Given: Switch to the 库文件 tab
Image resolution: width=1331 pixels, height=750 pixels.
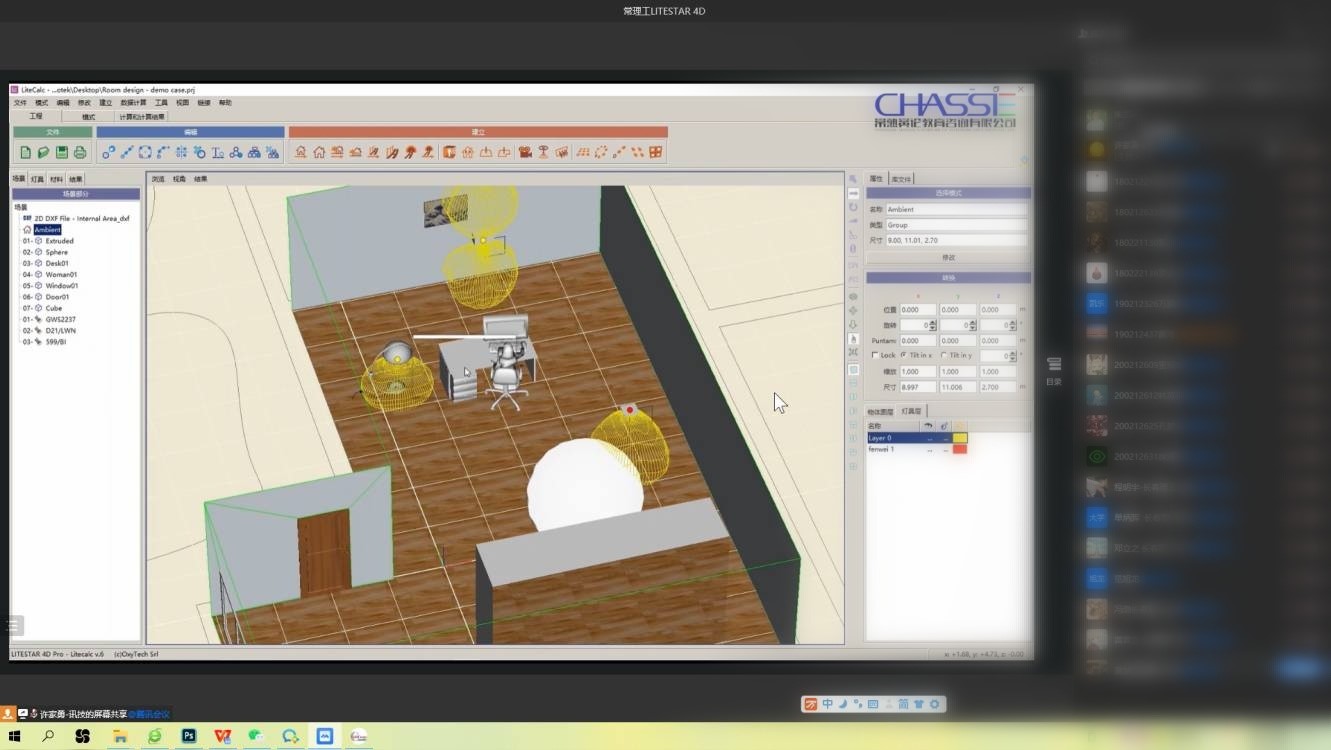Looking at the screenshot, I should [x=901, y=179].
